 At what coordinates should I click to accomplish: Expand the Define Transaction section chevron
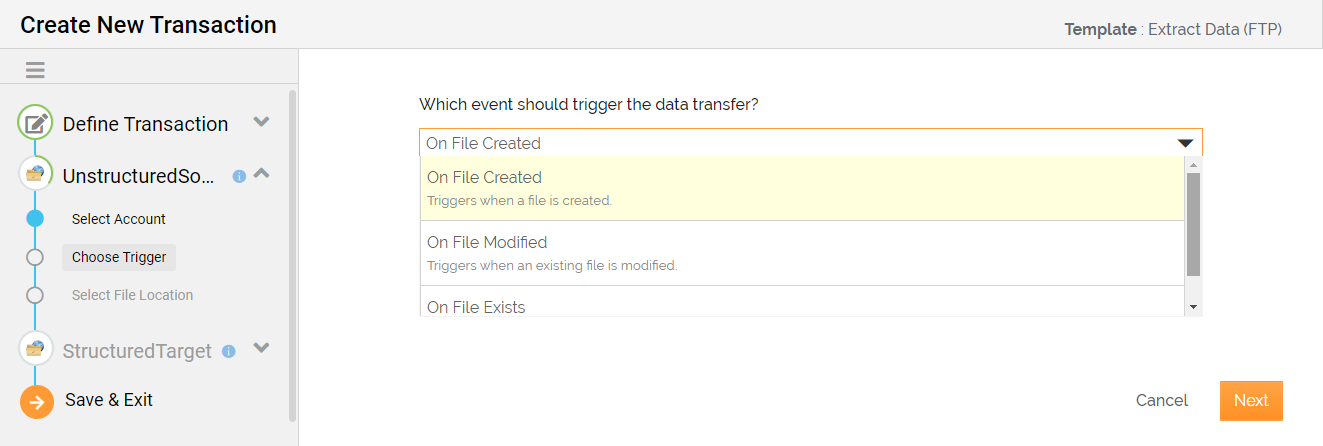click(261, 122)
